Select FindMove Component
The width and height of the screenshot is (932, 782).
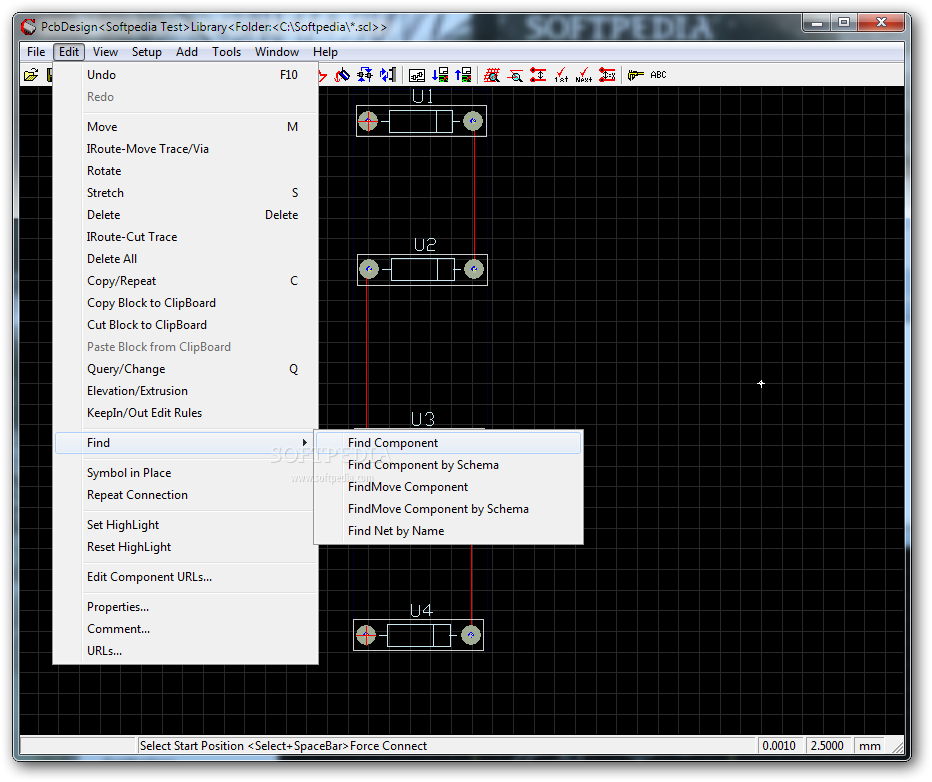(449, 487)
